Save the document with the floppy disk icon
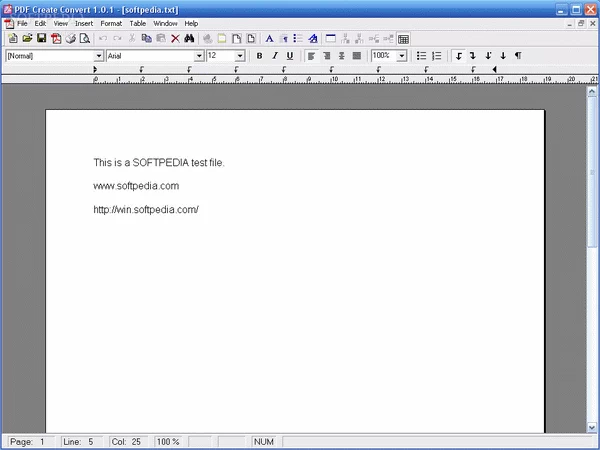Viewport: 600px width, 450px height. pos(41,38)
